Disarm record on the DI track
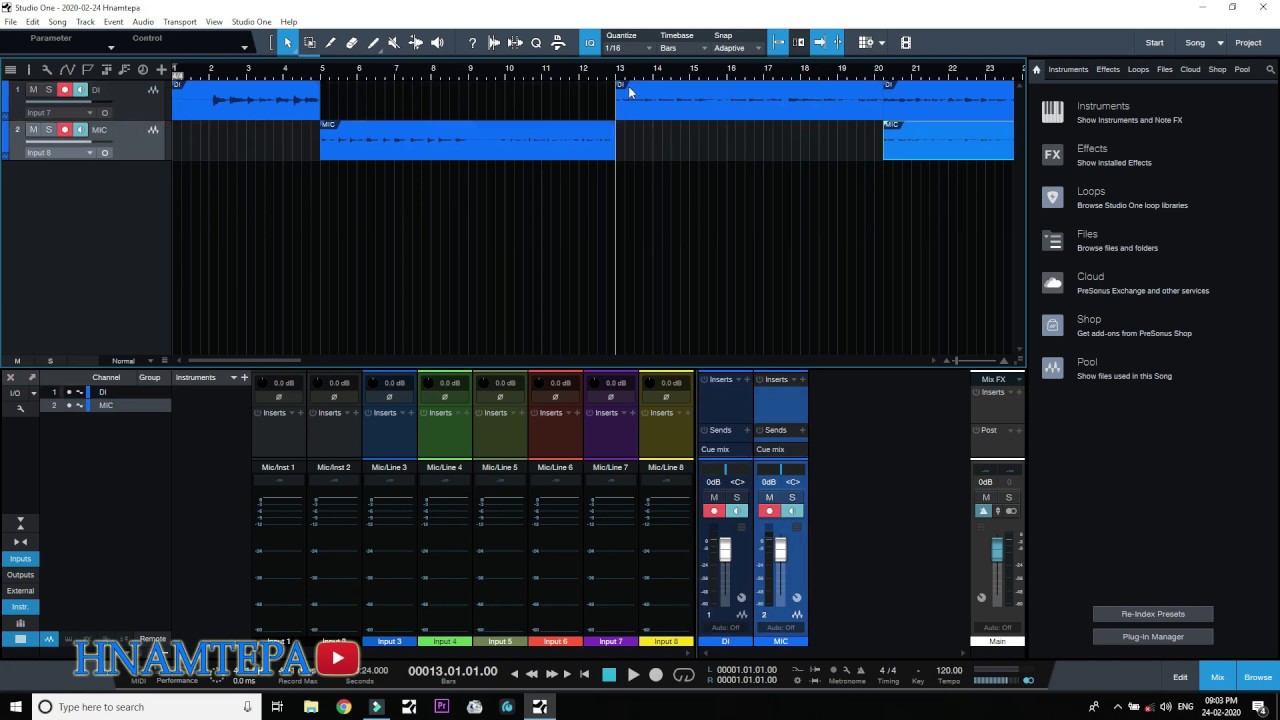 (65, 90)
